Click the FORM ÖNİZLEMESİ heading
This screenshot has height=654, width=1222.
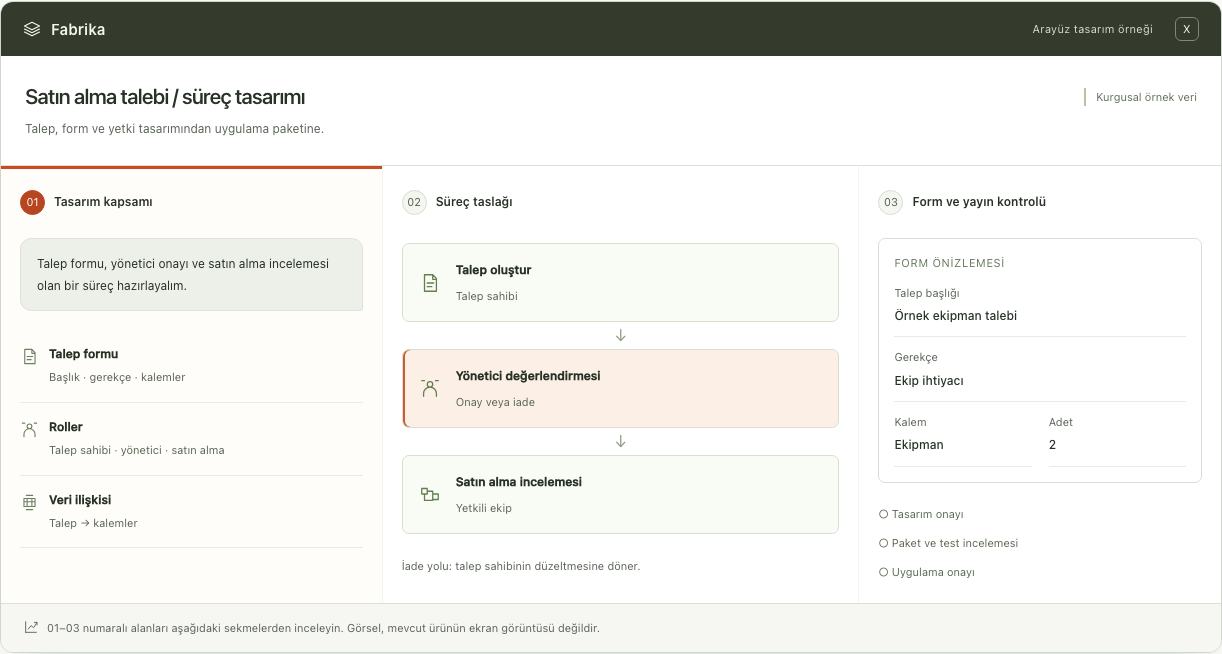click(x=949, y=263)
